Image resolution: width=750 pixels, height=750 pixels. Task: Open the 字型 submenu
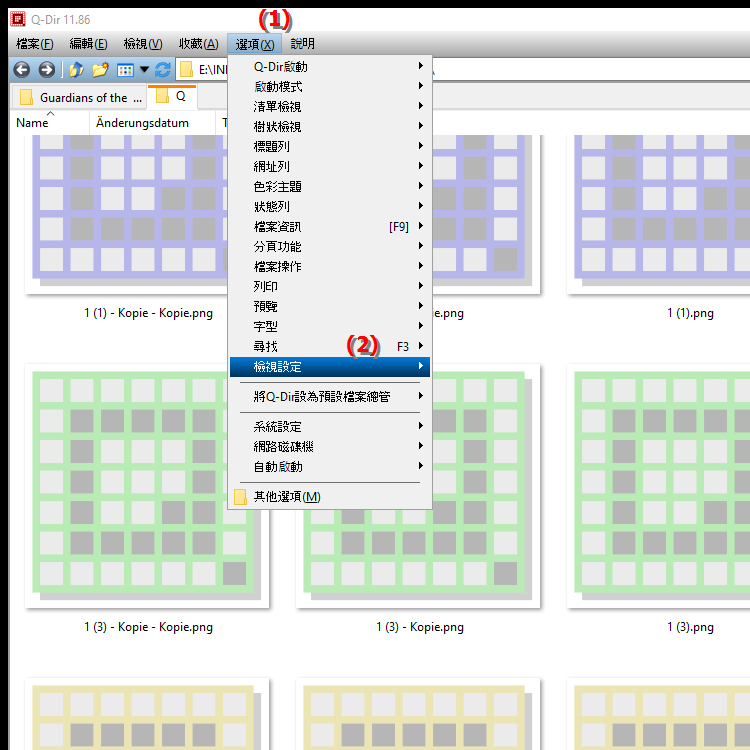pyautogui.click(x=330, y=327)
